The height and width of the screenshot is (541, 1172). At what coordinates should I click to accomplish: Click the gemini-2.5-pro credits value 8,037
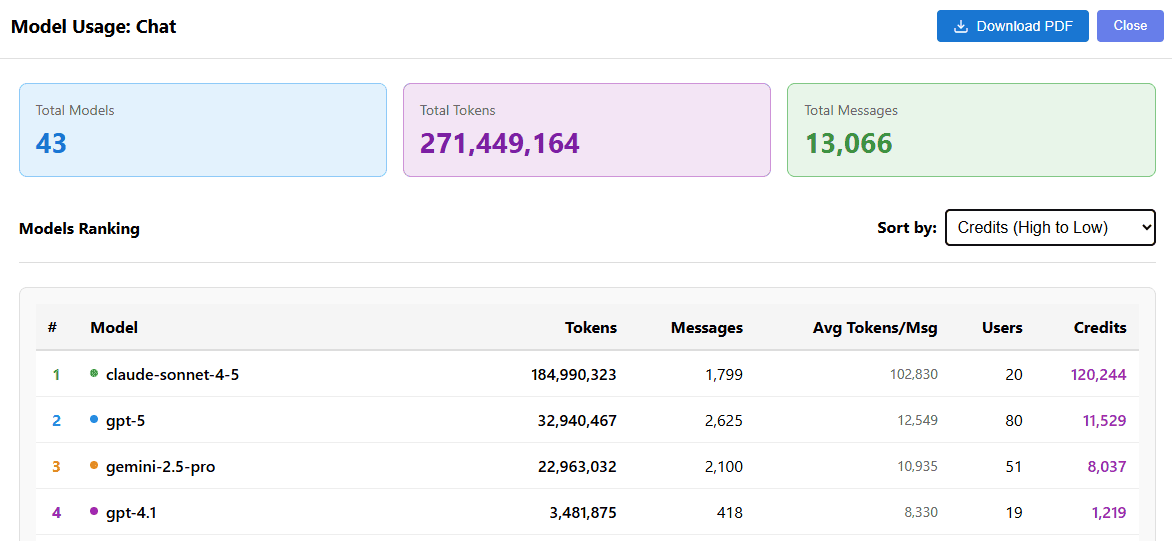click(1107, 467)
